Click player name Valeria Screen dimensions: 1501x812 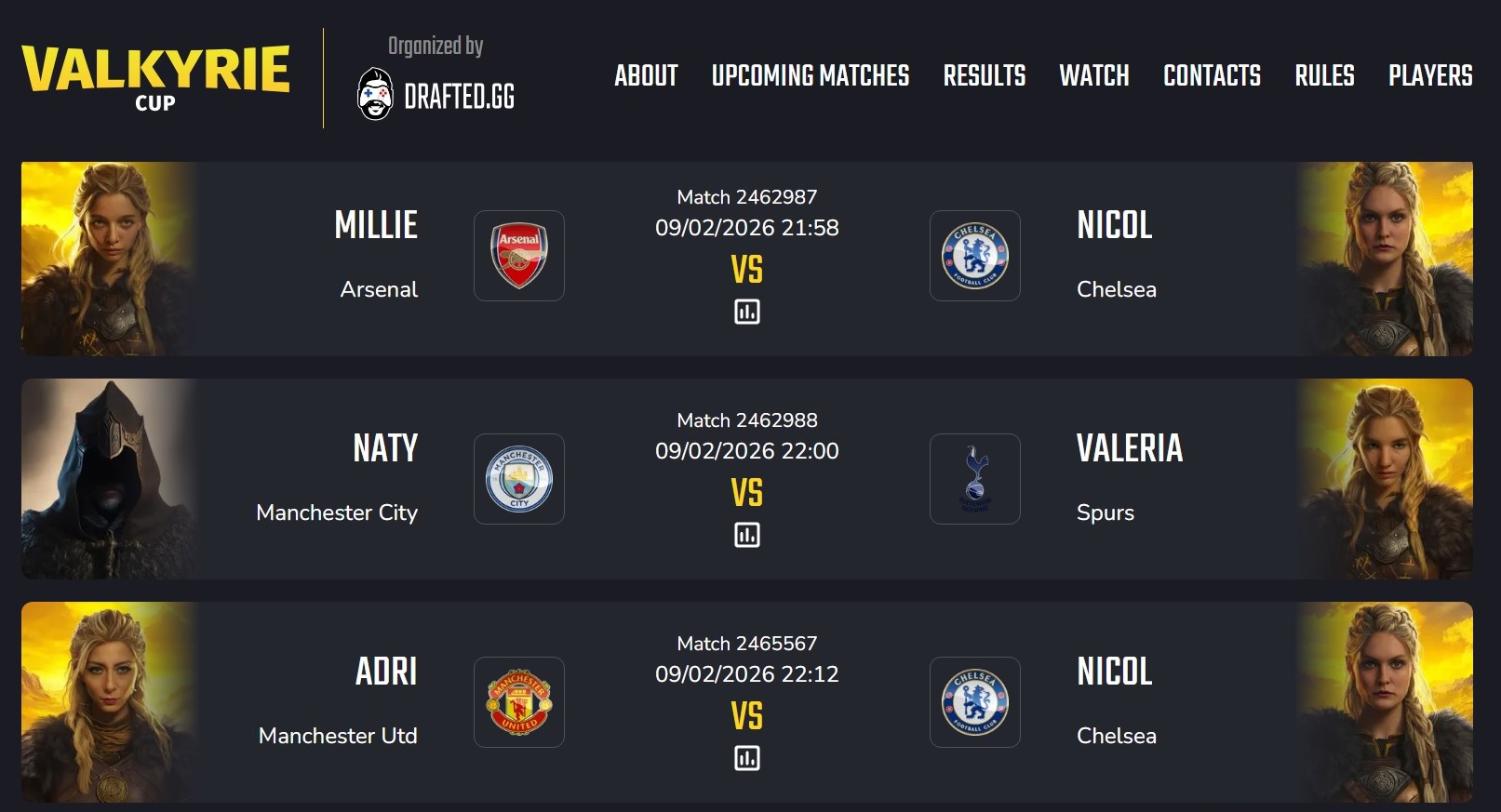click(1130, 448)
